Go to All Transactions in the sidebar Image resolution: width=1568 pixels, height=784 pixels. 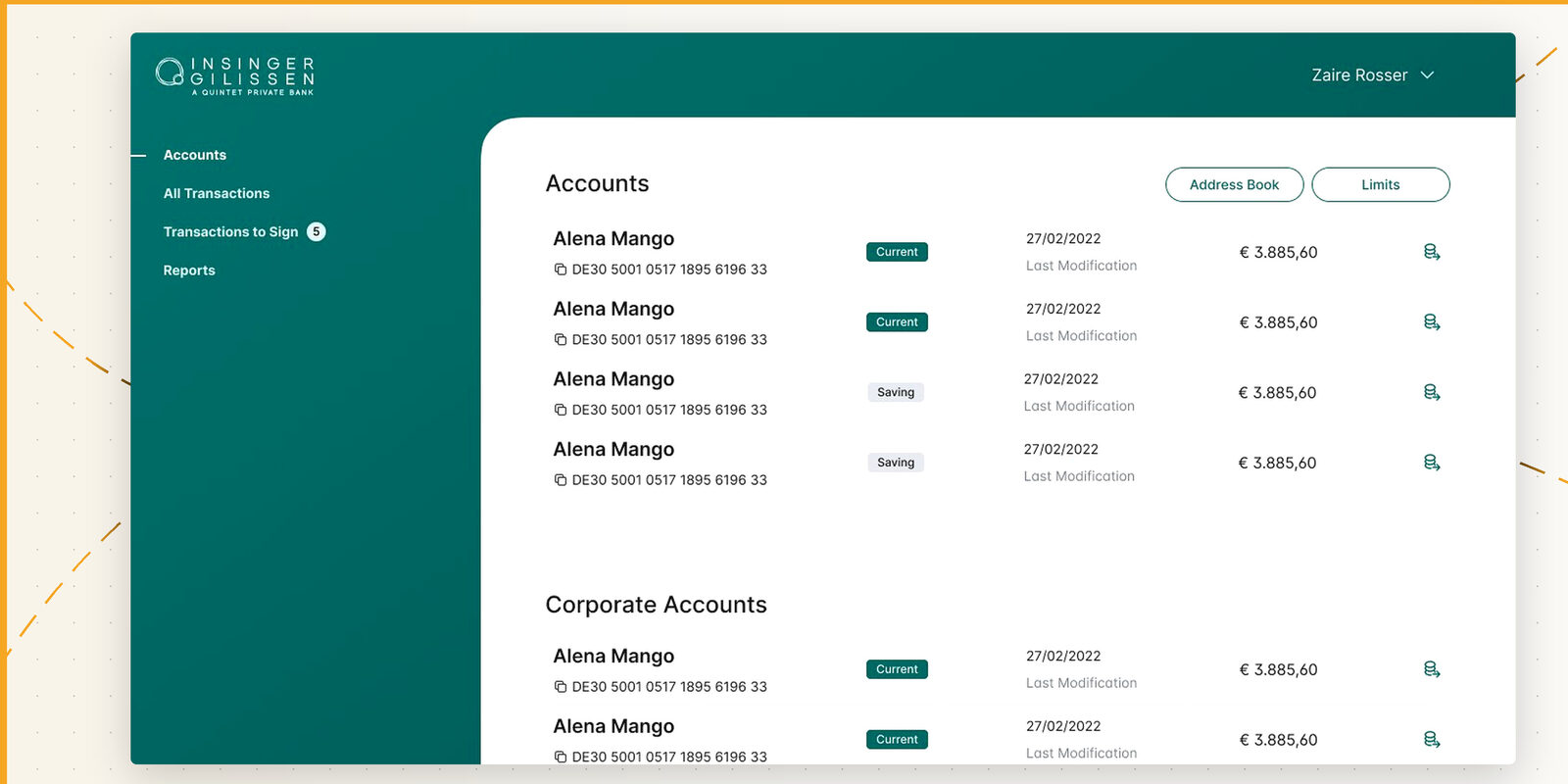point(216,193)
